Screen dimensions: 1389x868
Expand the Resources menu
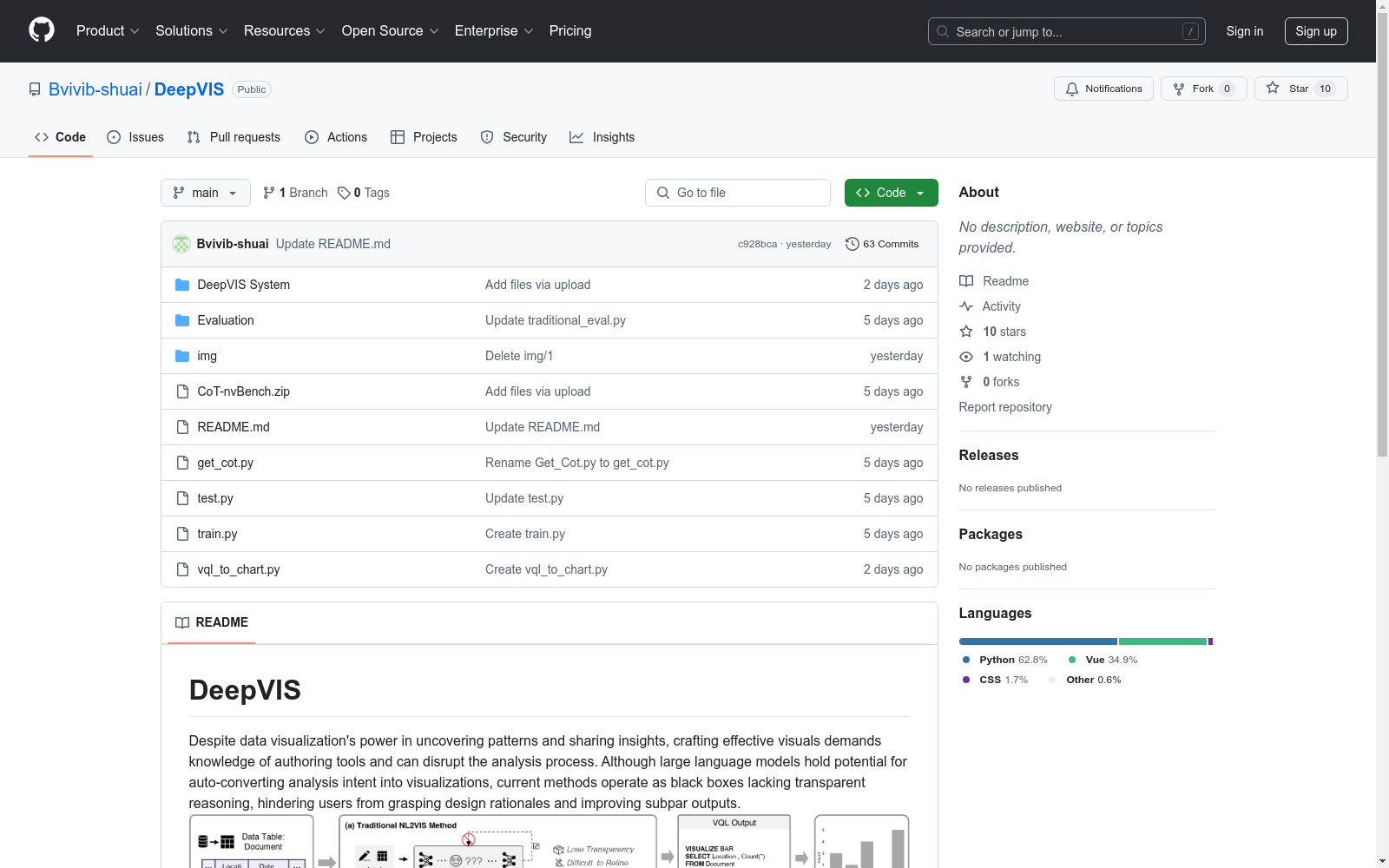[x=284, y=31]
